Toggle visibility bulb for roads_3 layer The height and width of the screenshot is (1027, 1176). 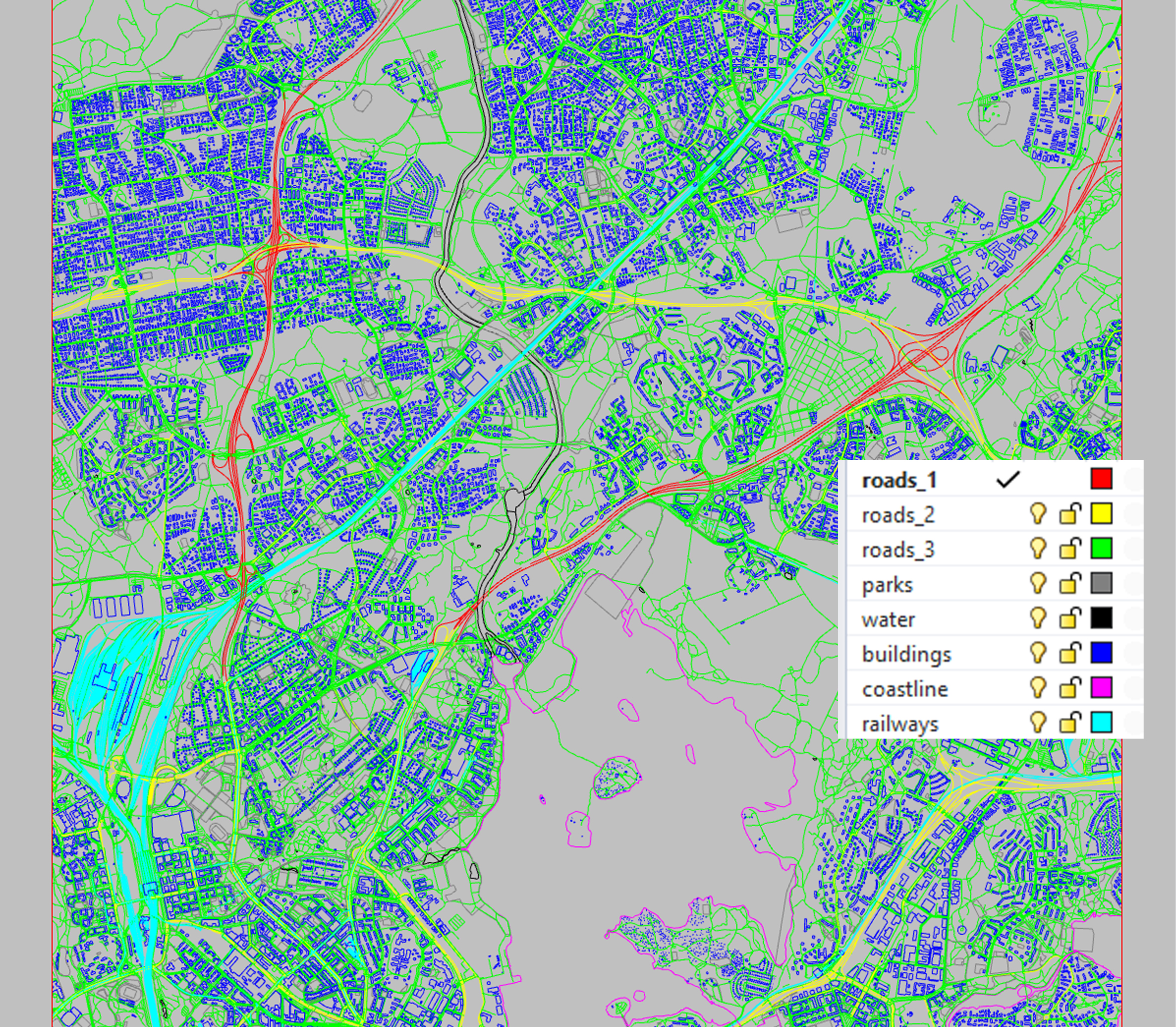[1038, 548]
